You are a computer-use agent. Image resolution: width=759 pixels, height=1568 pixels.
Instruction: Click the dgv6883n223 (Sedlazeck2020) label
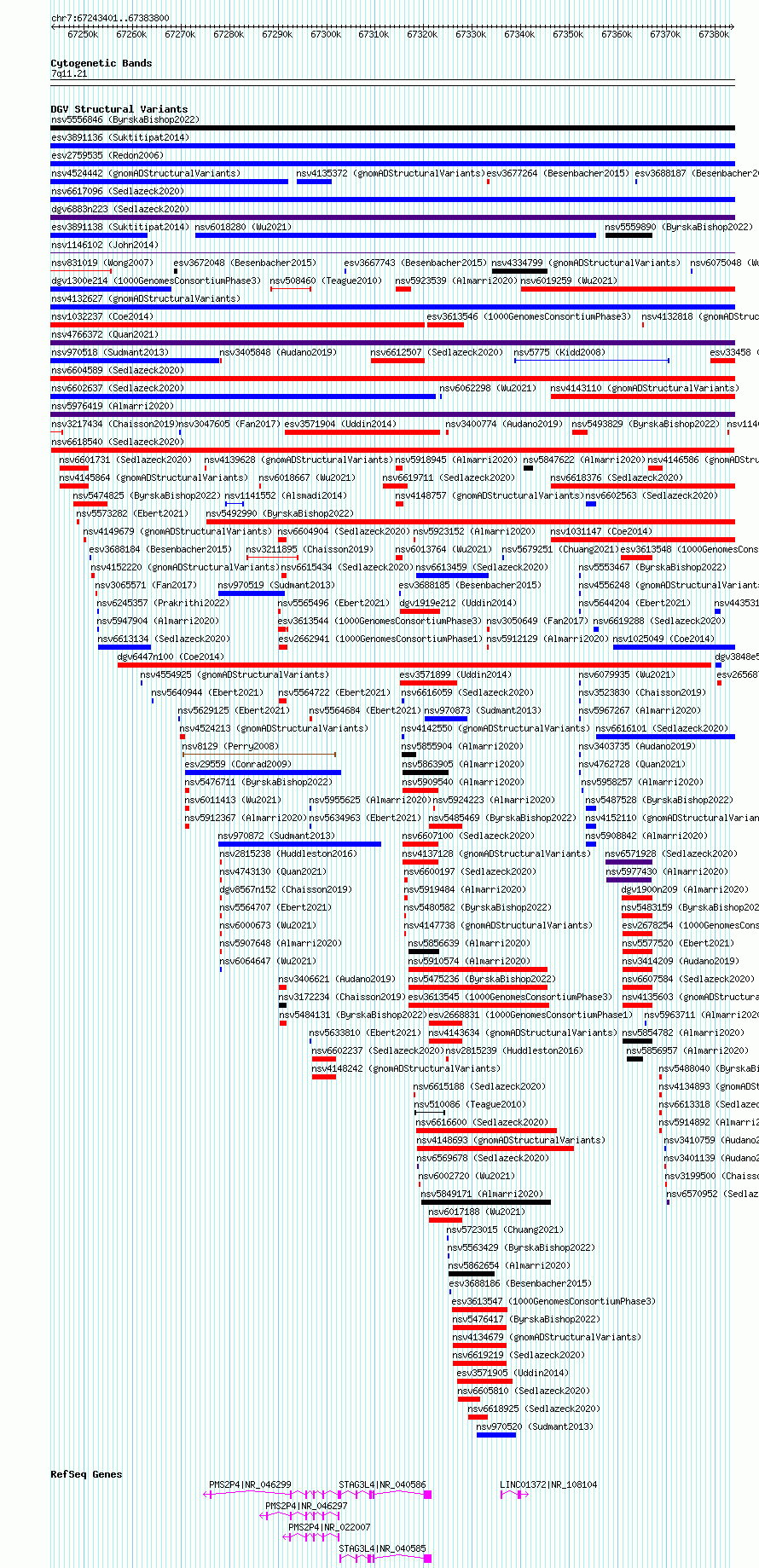point(120,209)
